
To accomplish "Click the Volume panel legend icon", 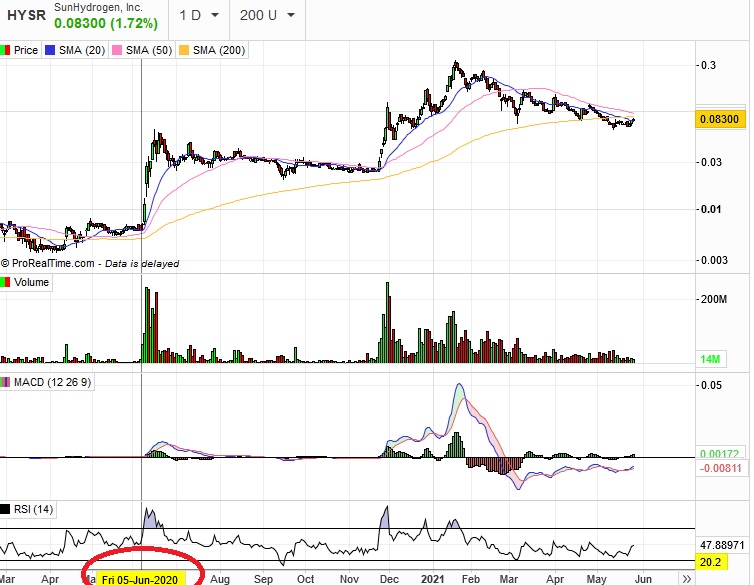I will pyautogui.click(x=5, y=282).
